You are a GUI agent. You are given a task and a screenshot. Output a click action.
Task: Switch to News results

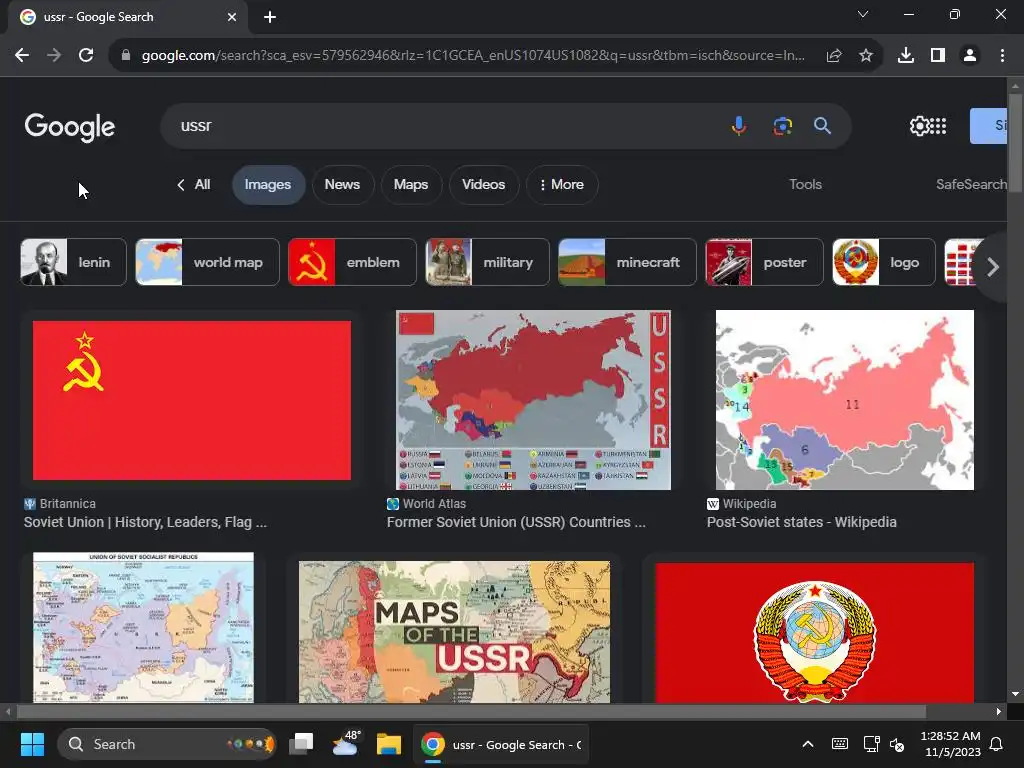342,185
